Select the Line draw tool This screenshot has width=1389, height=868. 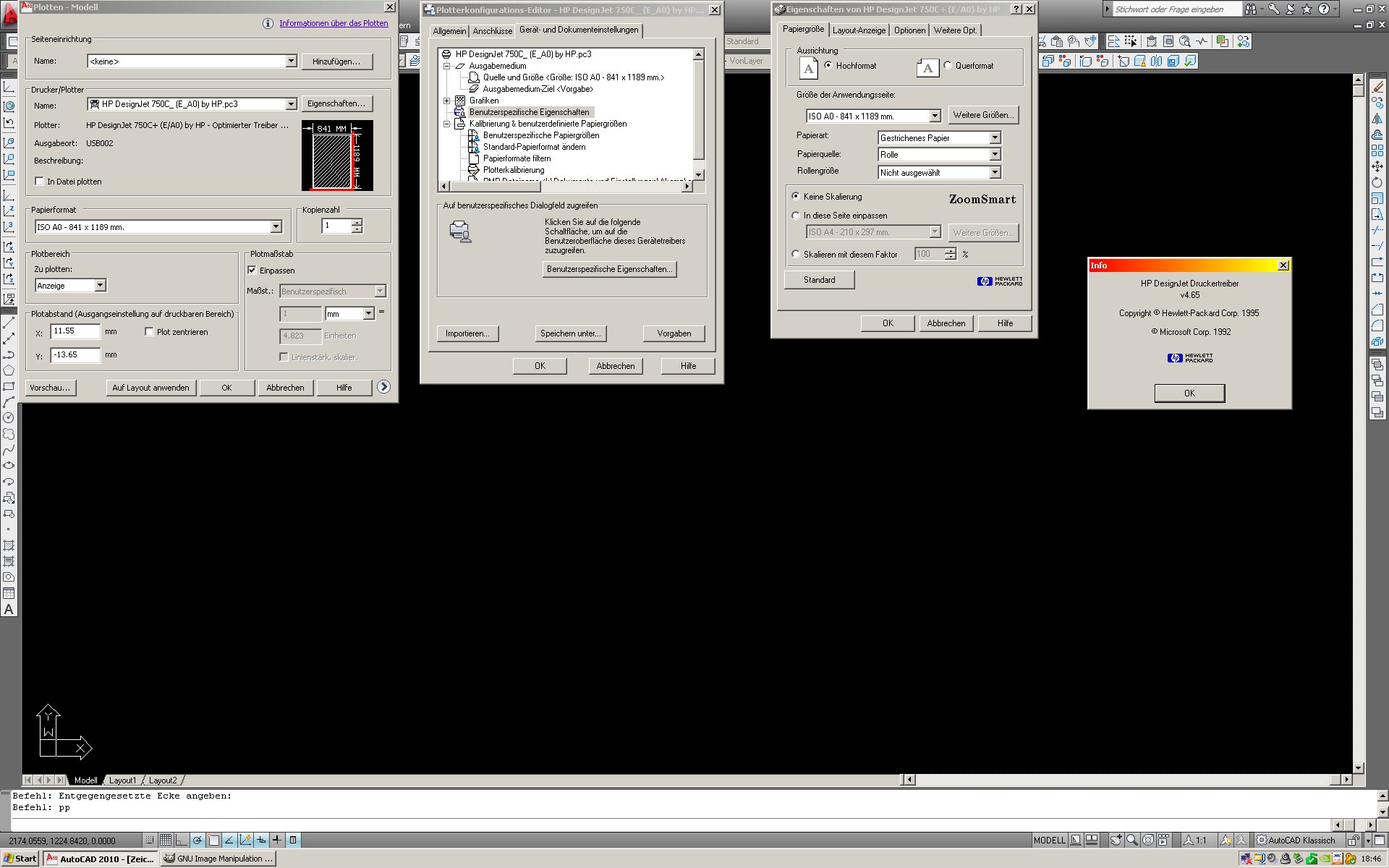[x=9, y=323]
